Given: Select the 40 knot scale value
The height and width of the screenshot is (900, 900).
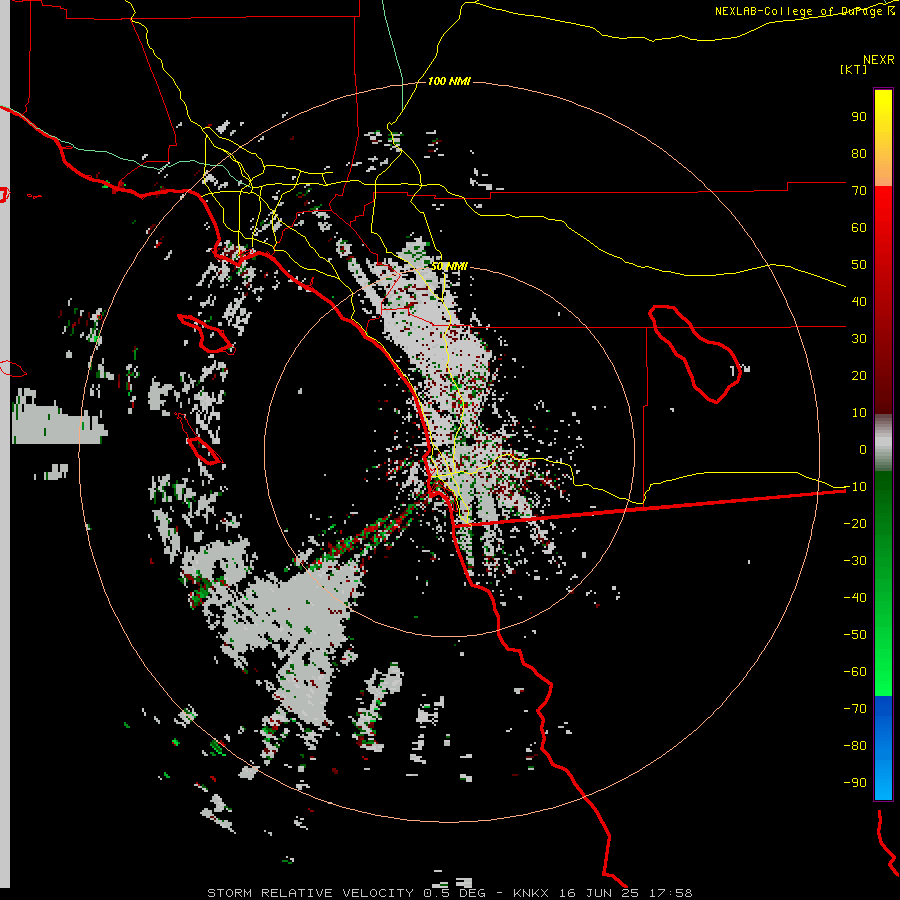Looking at the screenshot, I should 859,301.
